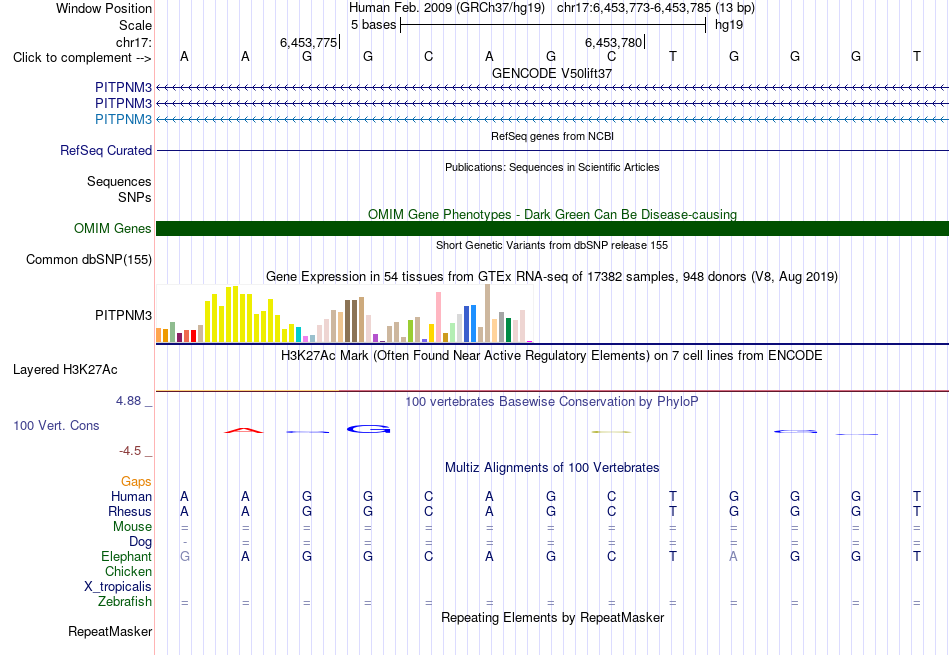
Task: Open the 100 Vert. Cons track label
Action: (56, 425)
